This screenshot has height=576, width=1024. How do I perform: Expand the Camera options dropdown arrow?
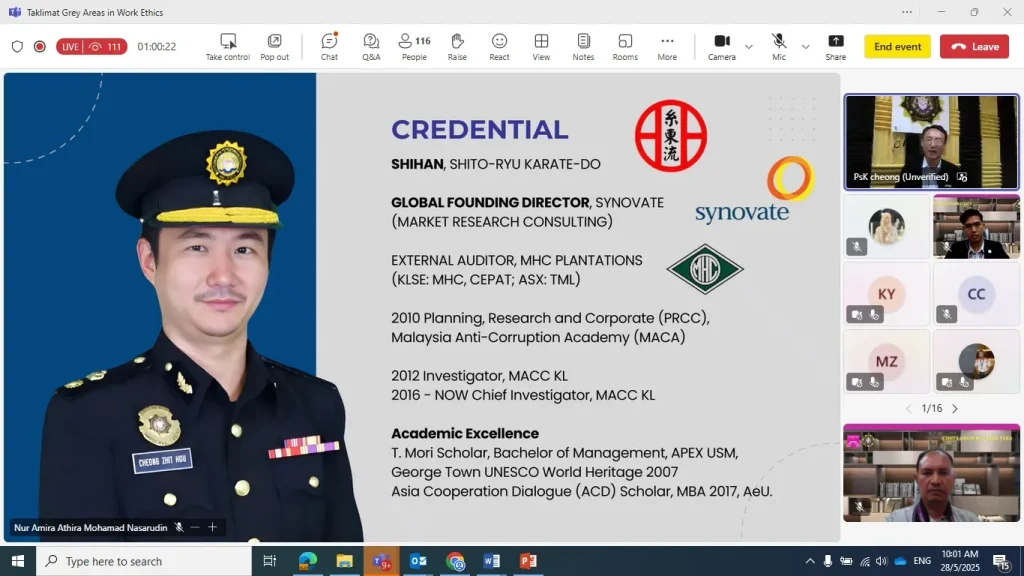point(749,47)
